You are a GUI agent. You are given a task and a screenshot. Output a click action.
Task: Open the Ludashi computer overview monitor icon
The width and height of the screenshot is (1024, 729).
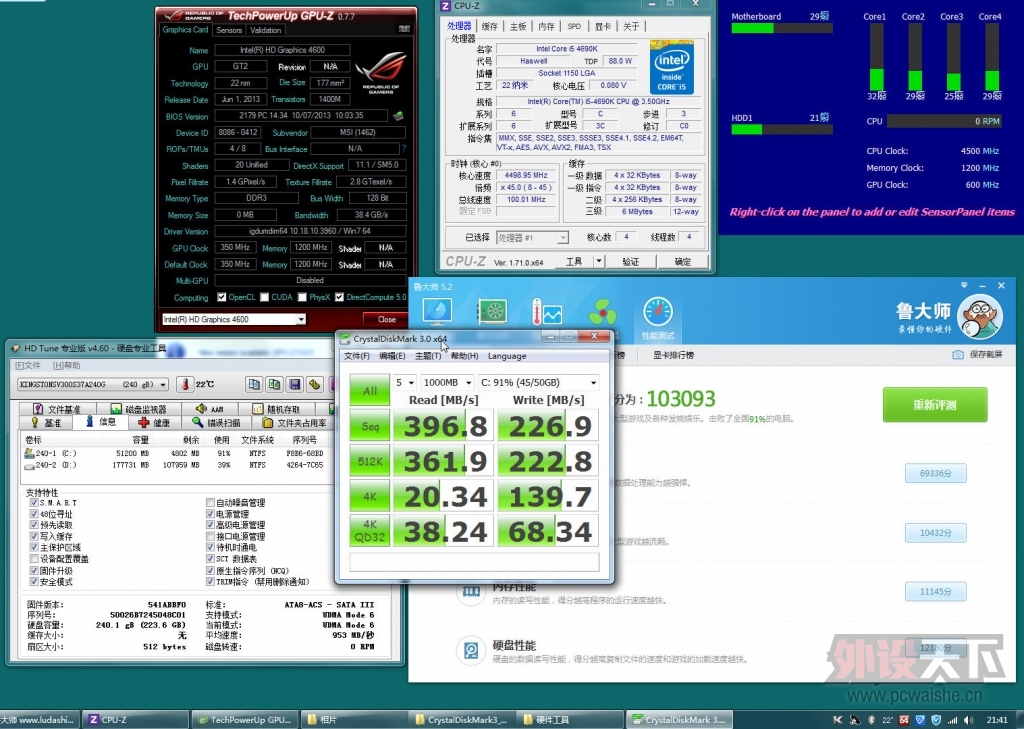(437, 312)
